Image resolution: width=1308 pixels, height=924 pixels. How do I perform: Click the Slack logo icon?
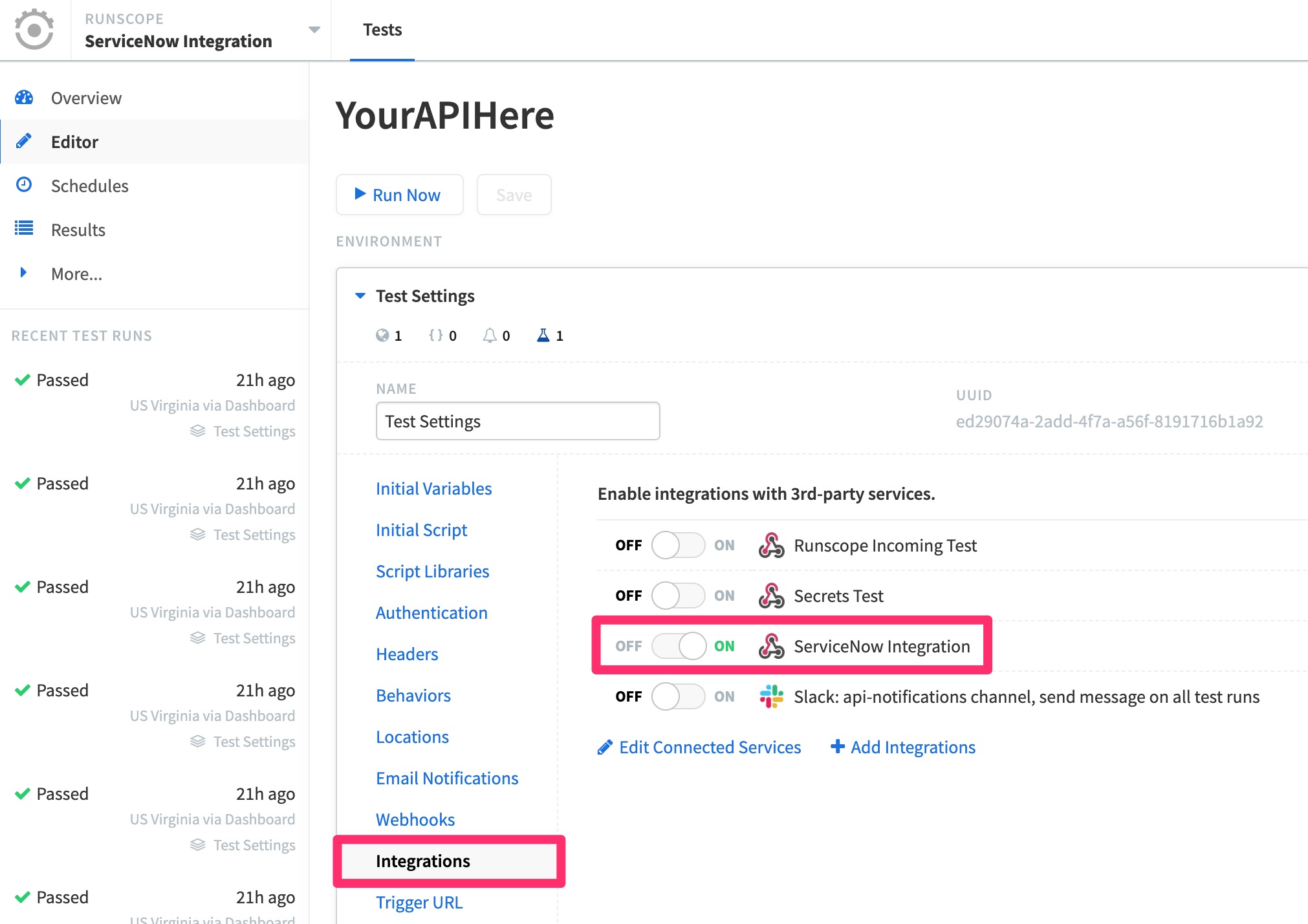pos(771,696)
